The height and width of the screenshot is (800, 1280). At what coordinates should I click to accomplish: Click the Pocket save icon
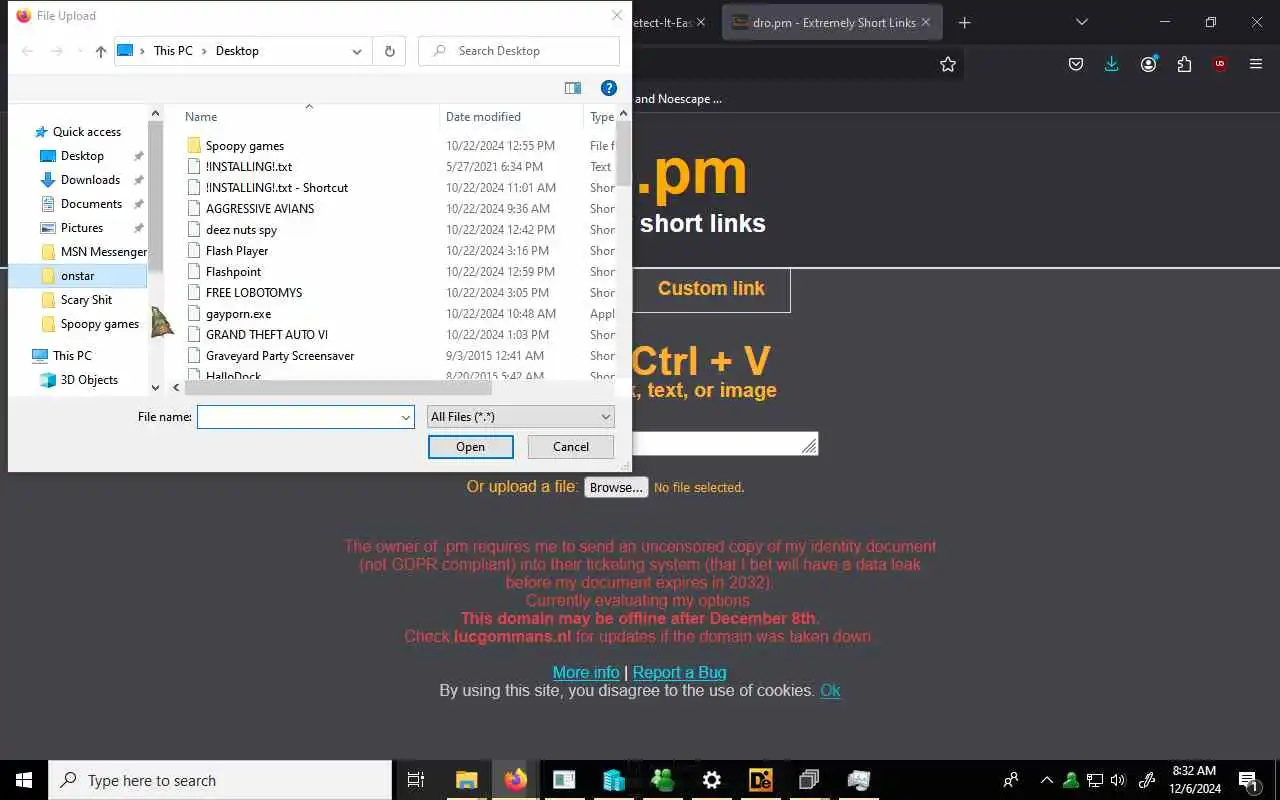click(1076, 64)
